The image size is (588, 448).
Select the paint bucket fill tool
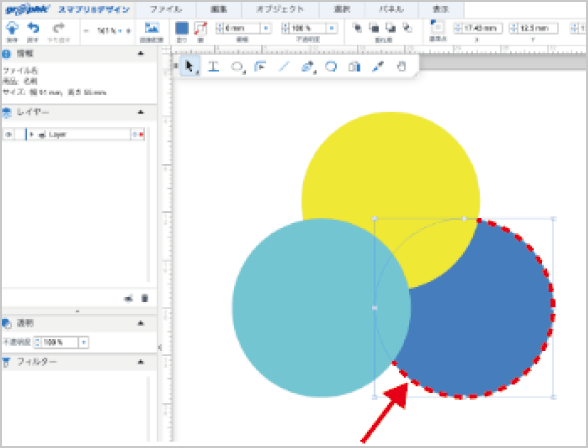tap(354, 67)
